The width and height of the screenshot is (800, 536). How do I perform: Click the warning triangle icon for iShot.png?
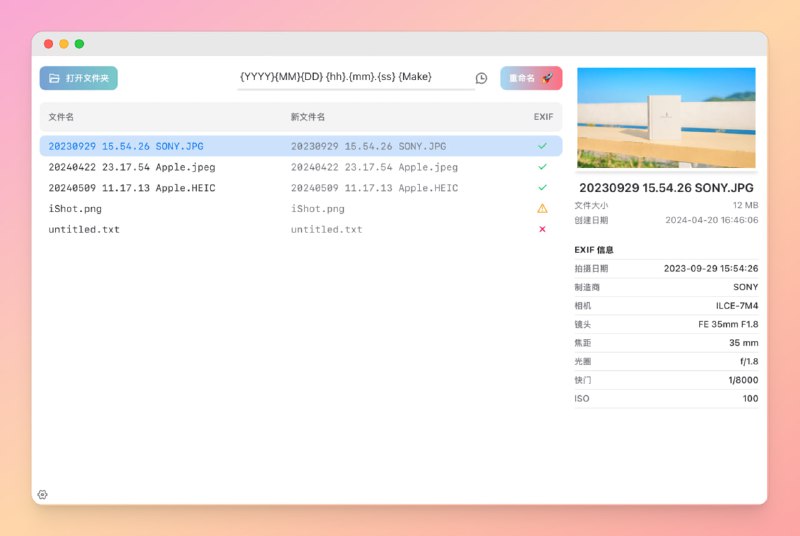542,209
